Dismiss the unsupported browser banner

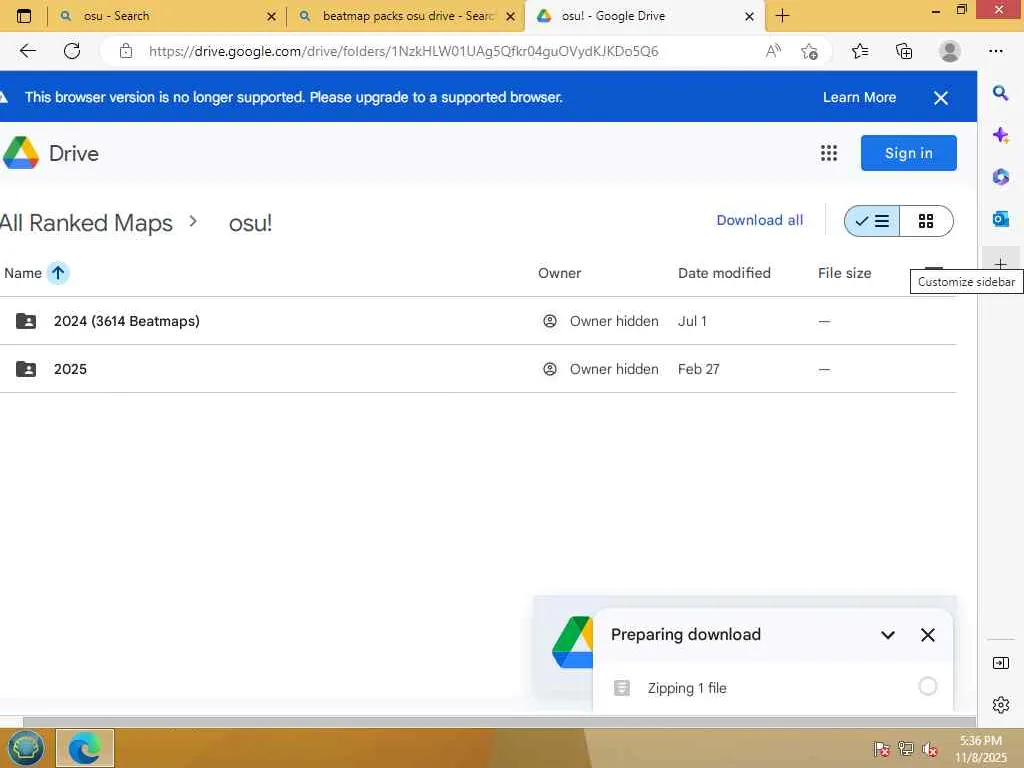pyautogui.click(x=940, y=98)
